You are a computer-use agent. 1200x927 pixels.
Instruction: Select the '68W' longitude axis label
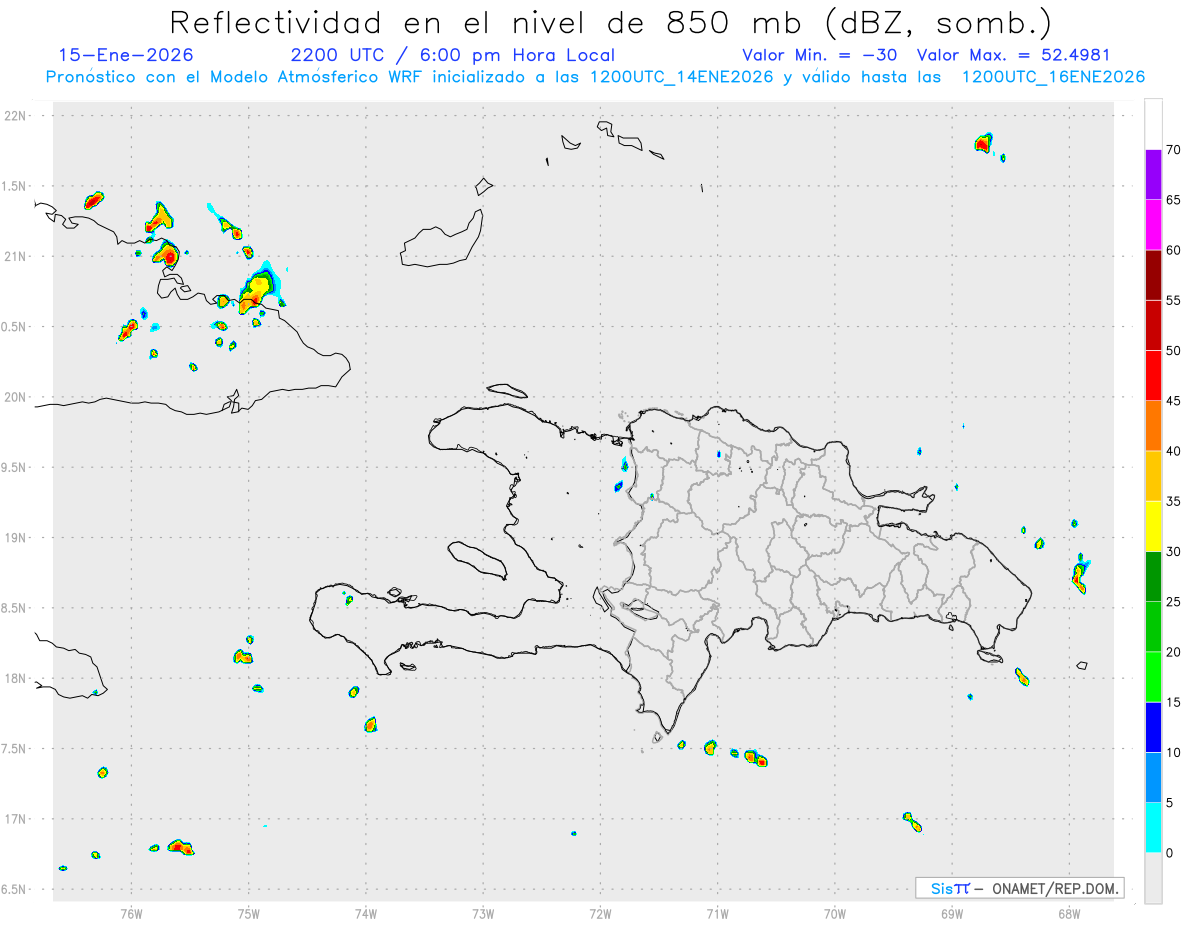point(1069,913)
